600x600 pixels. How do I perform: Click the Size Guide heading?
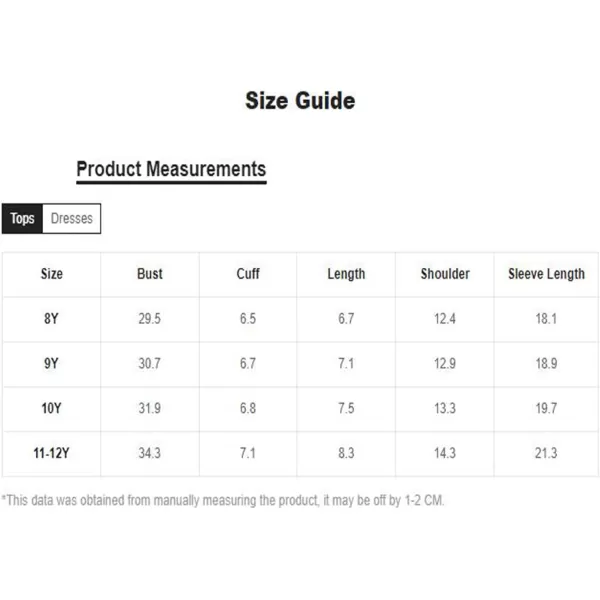tap(300, 101)
